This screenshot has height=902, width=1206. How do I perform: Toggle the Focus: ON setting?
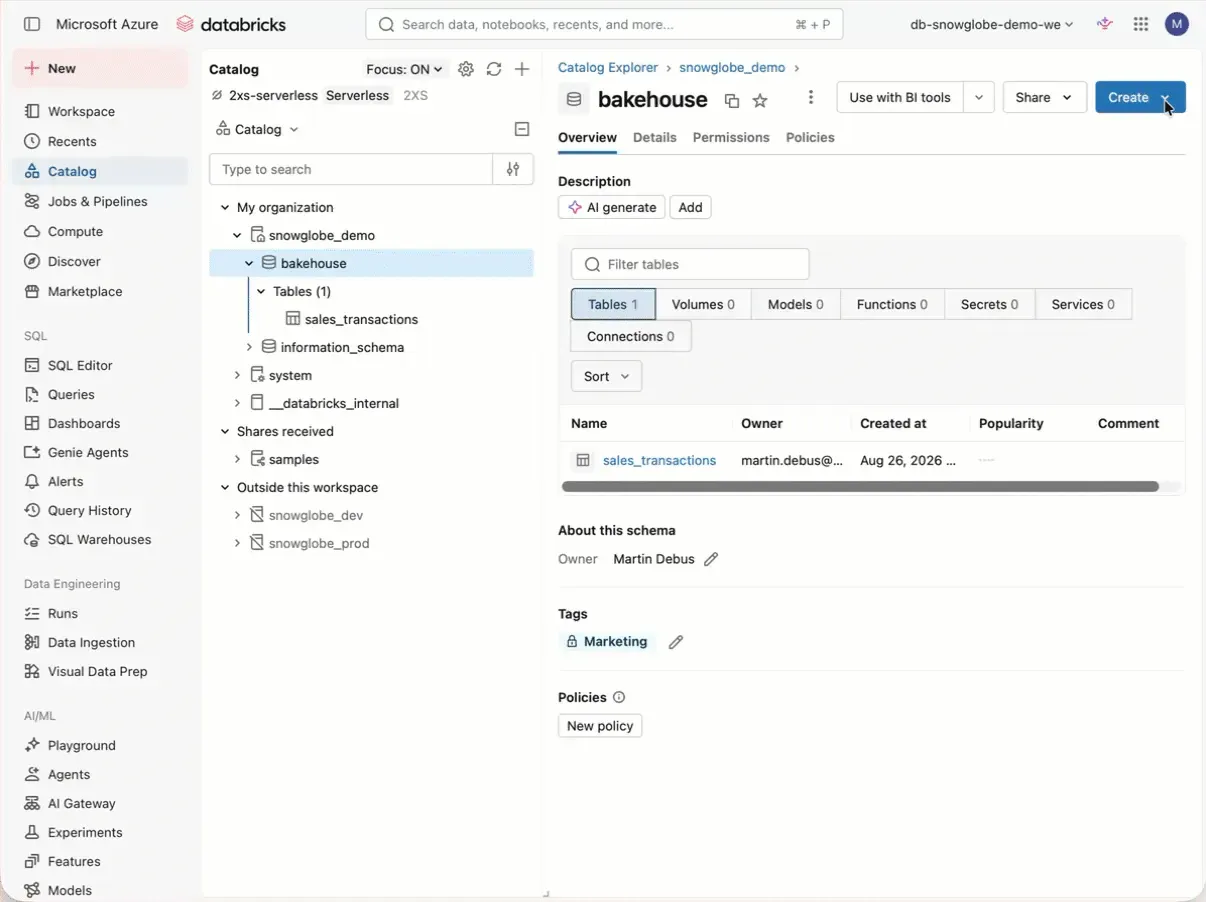click(404, 69)
